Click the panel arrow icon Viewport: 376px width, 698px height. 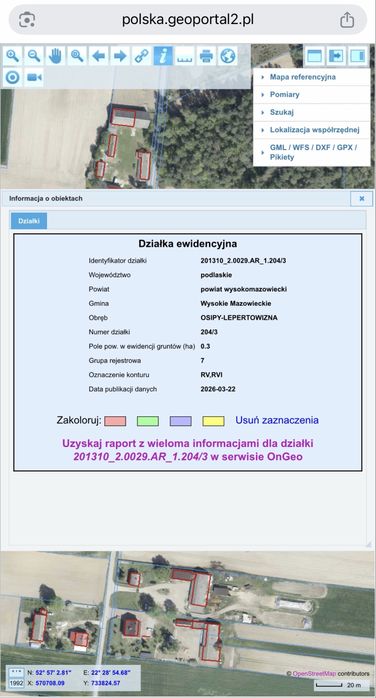[336, 56]
